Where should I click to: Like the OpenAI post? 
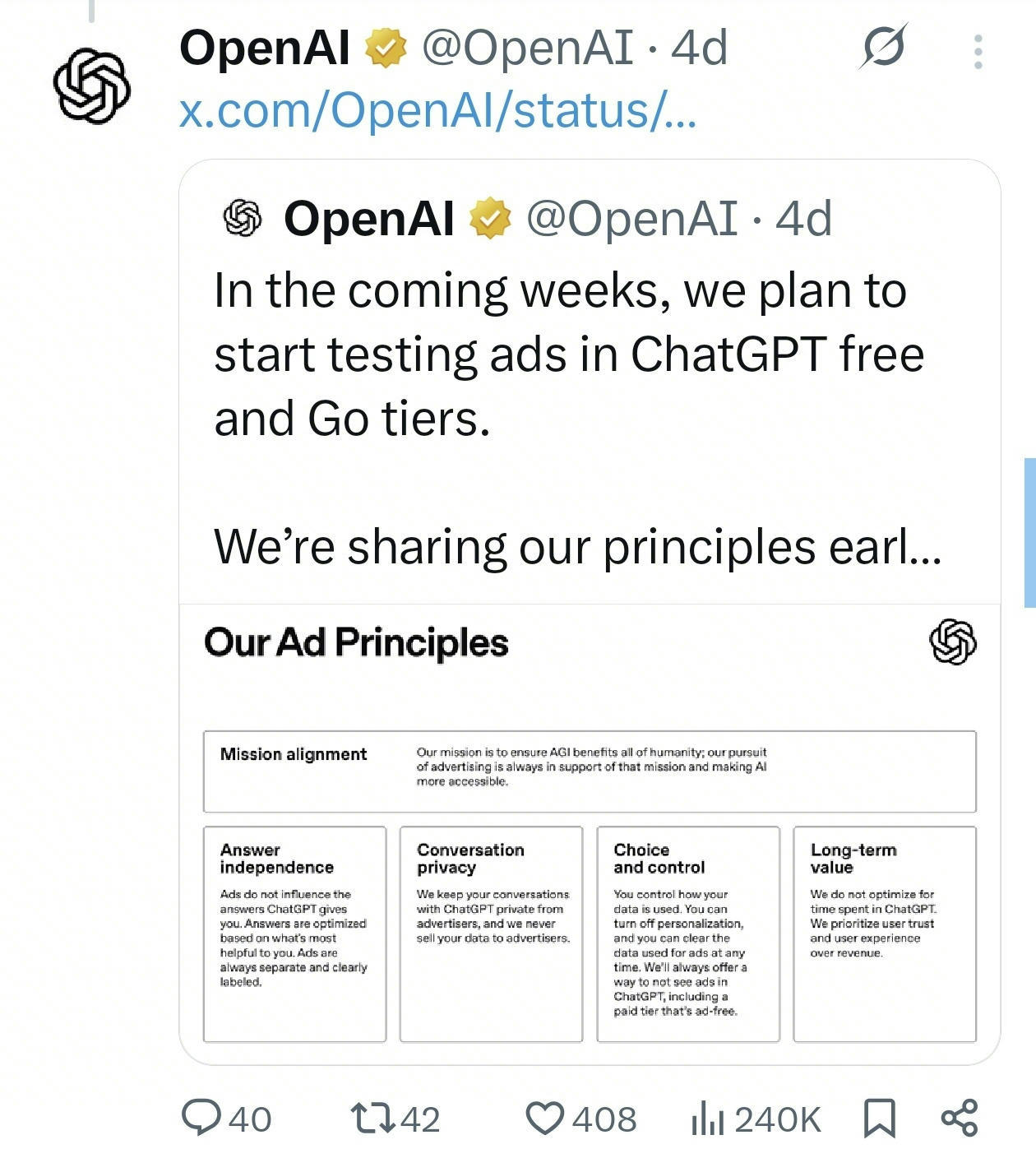tap(548, 1119)
